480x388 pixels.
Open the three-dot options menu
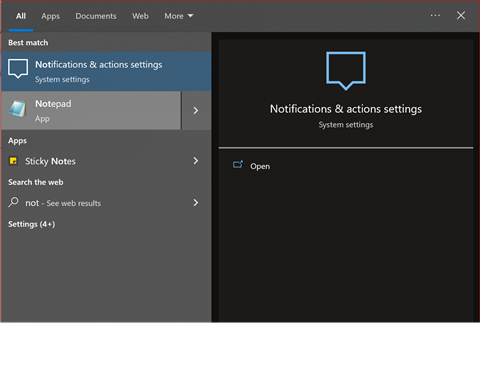tap(435, 15)
